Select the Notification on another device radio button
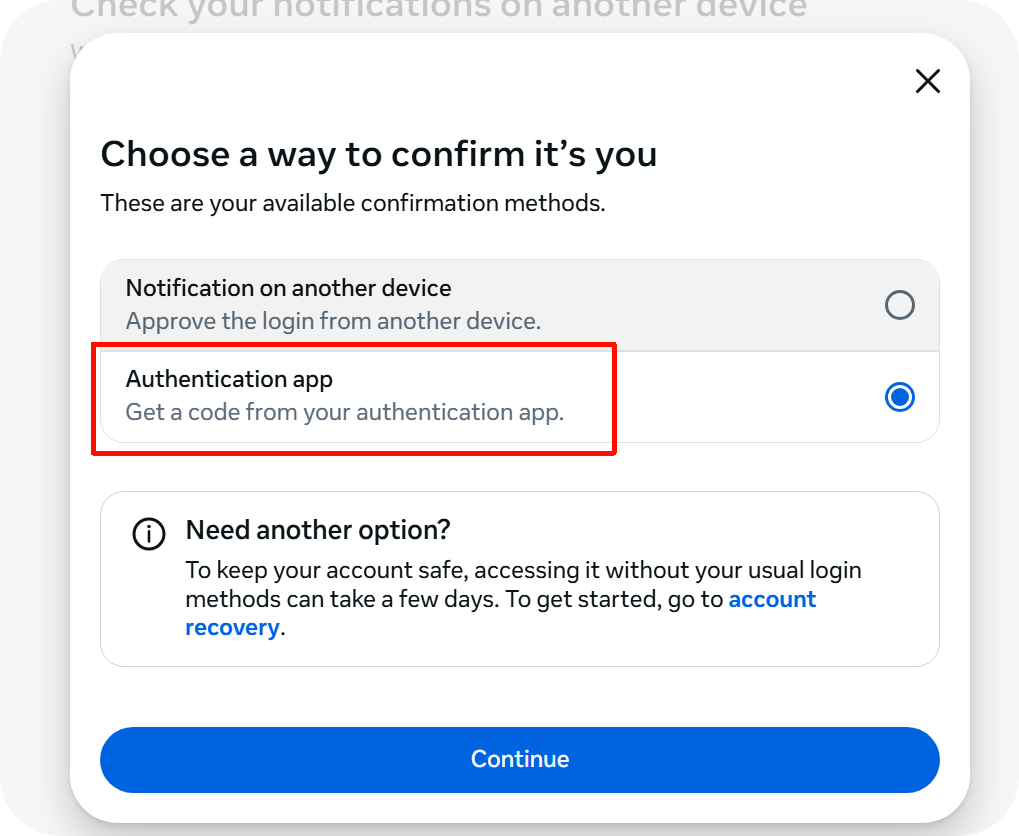This screenshot has width=1019, height=836. 900,305
